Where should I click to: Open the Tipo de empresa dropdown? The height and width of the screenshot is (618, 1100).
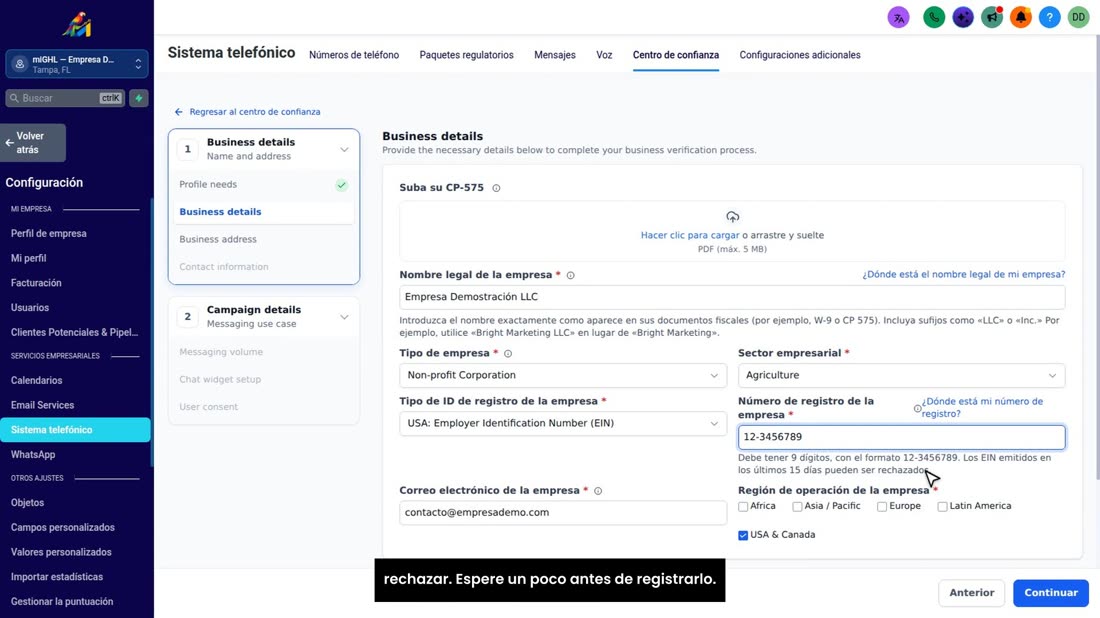563,375
